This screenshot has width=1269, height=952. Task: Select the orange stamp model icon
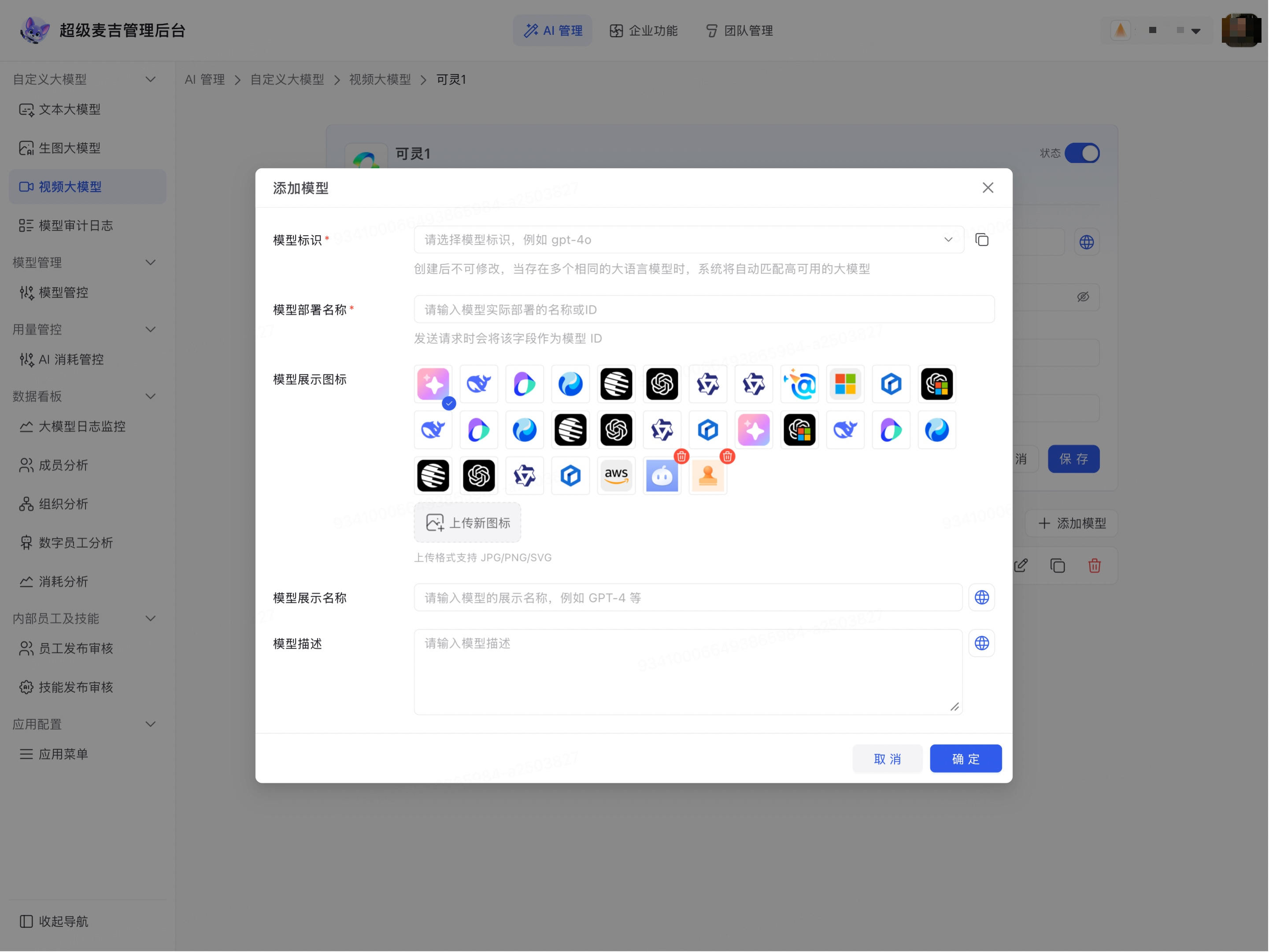[x=708, y=476]
